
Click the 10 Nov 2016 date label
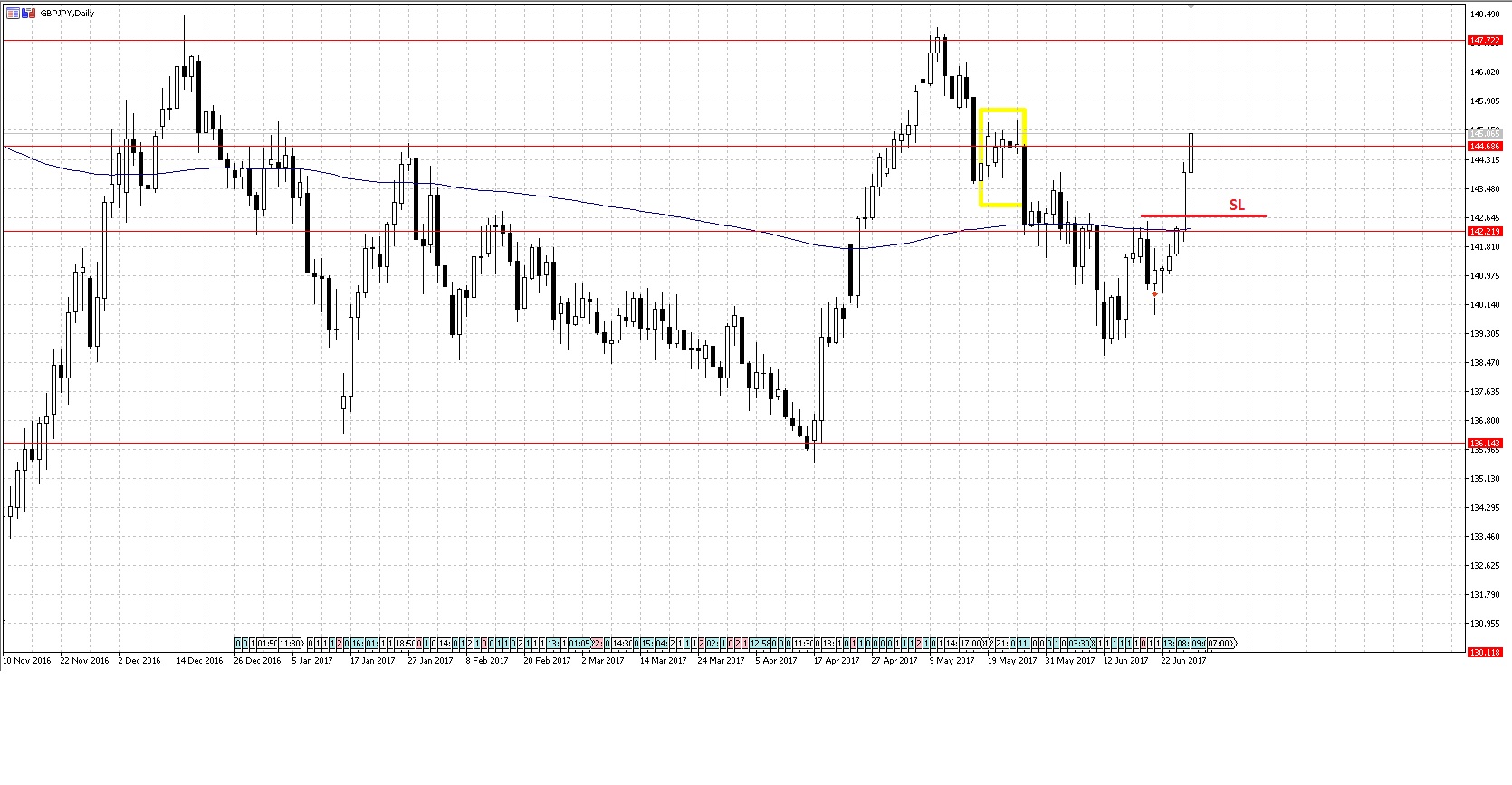[27, 661]
